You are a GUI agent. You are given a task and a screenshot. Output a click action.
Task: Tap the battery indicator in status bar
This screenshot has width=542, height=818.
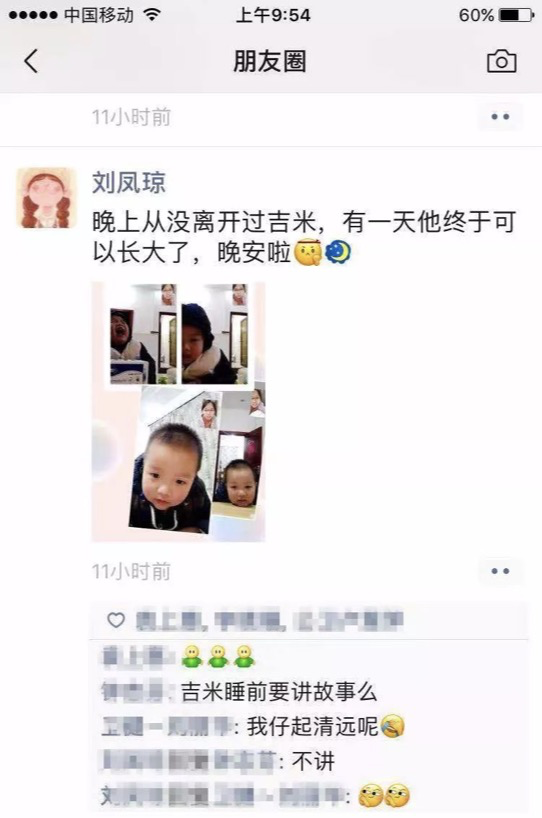click(x=516, y=15)
